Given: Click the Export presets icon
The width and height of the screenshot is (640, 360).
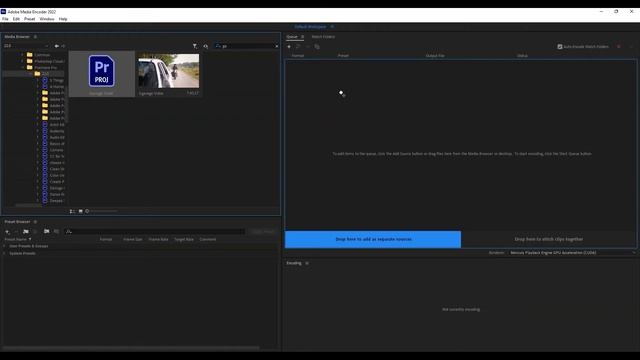Looking at the screenshot, I should pyautogui.click(x=56, y=231).
